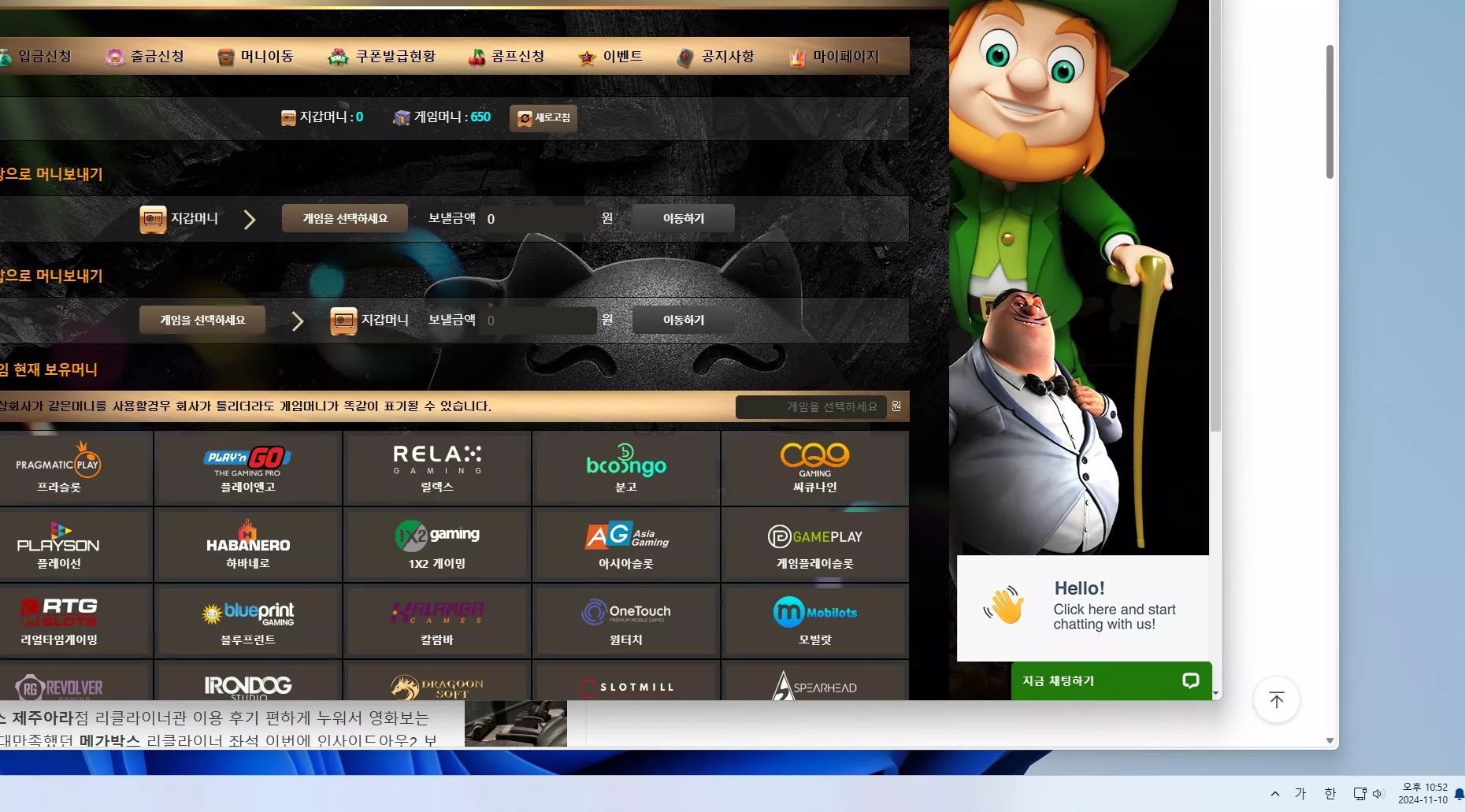Image resolution: width=1465 pixels, height=812 pixels.
Task: Click 이동하기 in the game-to-wallet row
Action: 684,320
